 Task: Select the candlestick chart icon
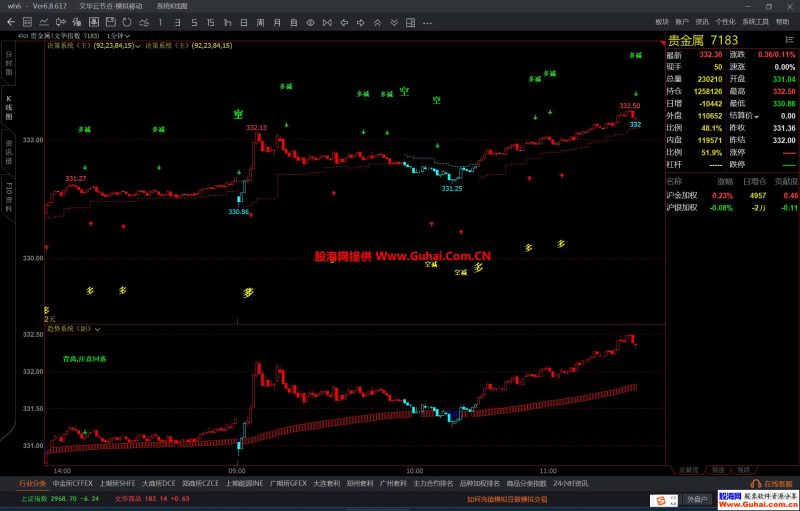point(61,22)
